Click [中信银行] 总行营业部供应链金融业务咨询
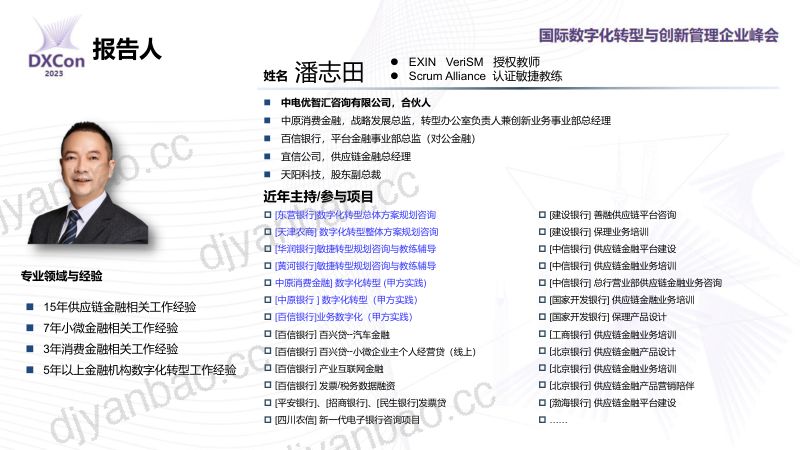Viewport: 800px width, 450px height. pos(636,283)
